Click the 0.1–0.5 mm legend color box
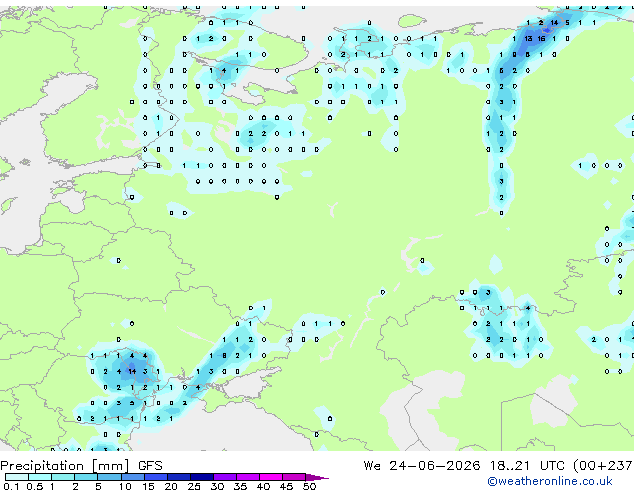This screenshot has width=634, height=490. click(17, 477)
